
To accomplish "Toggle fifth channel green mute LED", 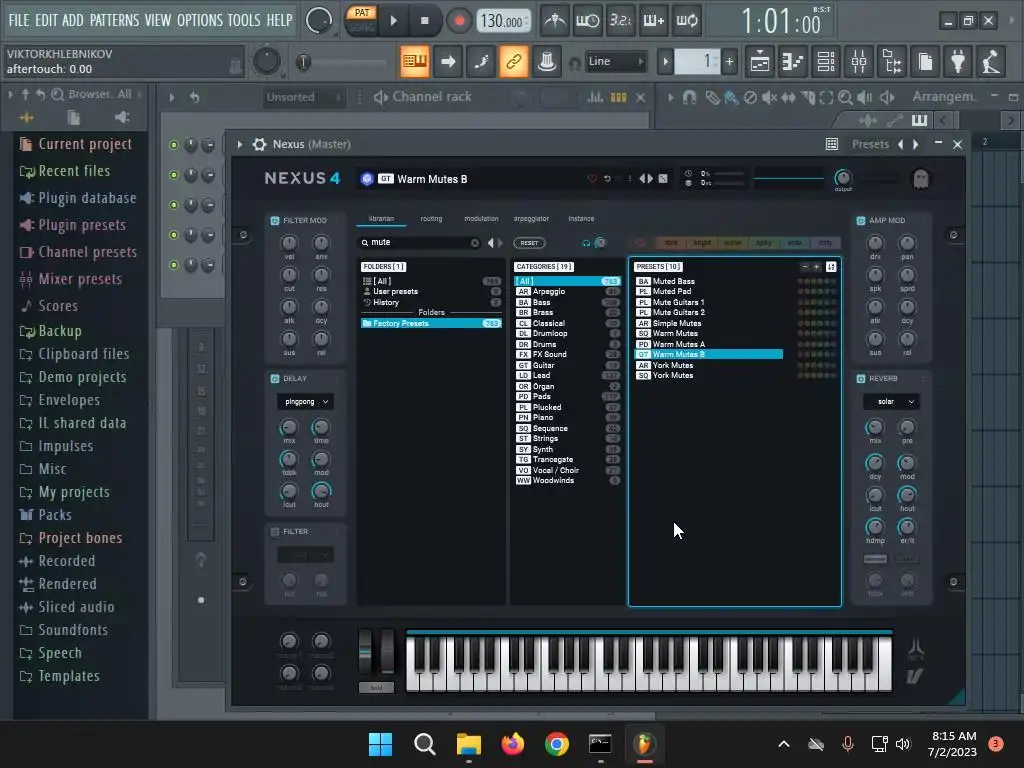I will (174, 265).
